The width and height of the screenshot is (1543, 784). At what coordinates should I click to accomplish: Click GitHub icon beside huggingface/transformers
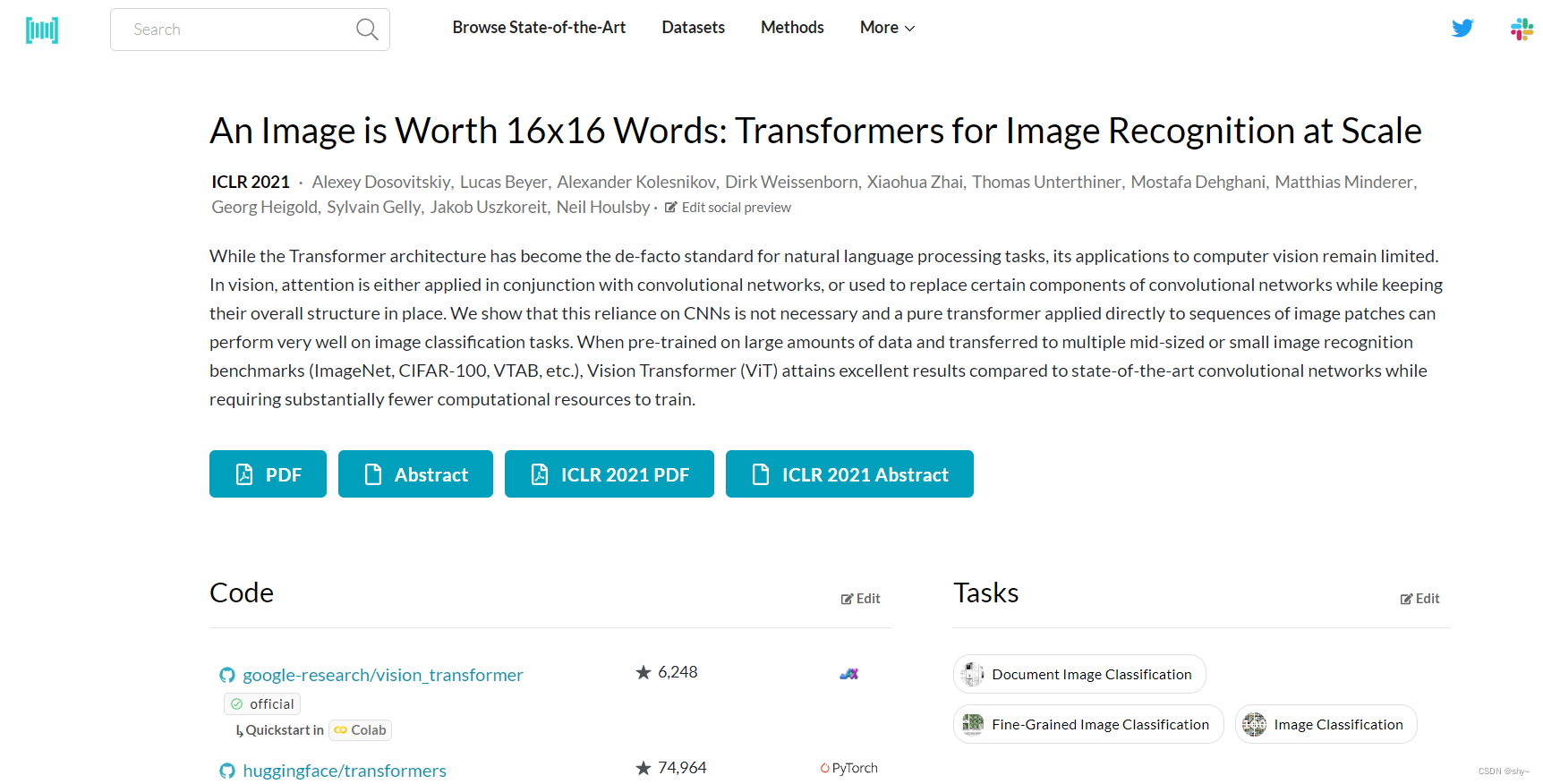[227, 771]
